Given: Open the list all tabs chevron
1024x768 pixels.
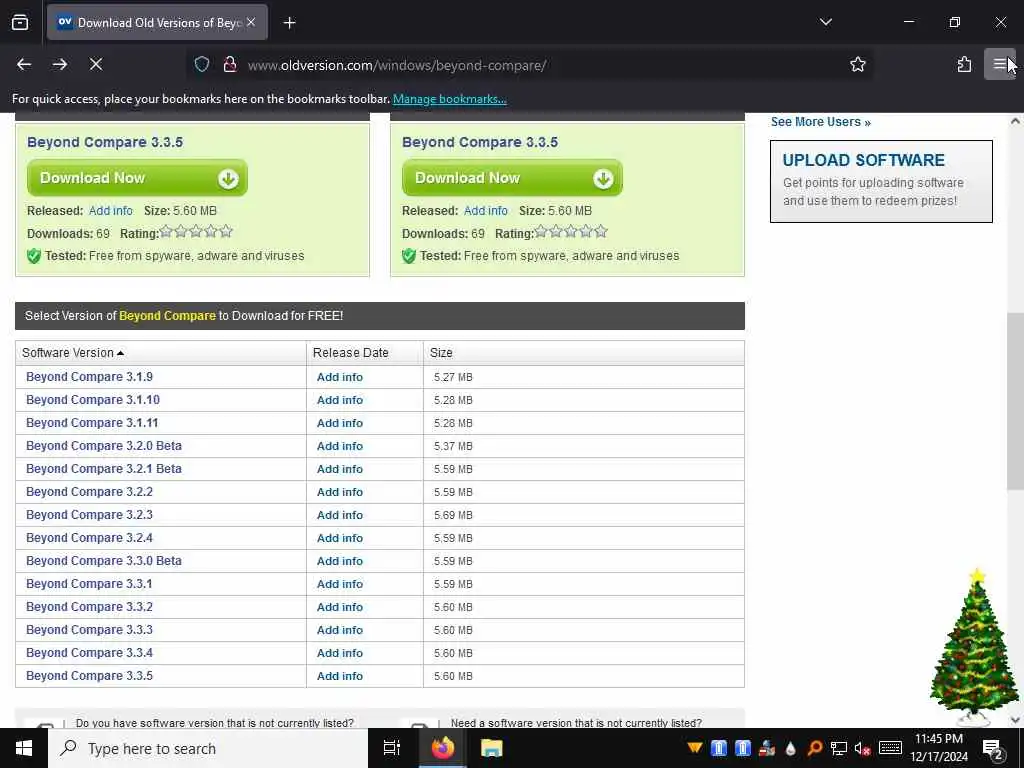Looking at the screenshot, I should click(x=825, y=22).
